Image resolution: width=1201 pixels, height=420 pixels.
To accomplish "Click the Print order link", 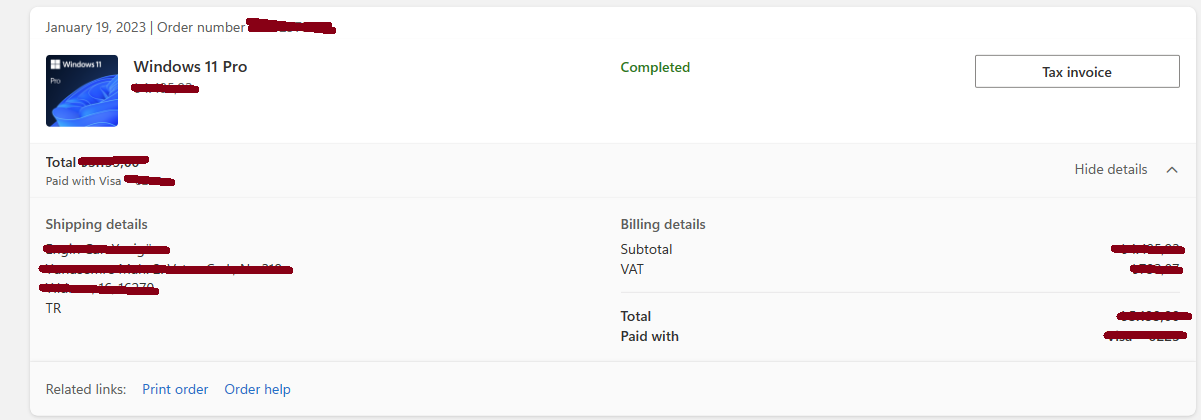I will [x=175, y=389].
